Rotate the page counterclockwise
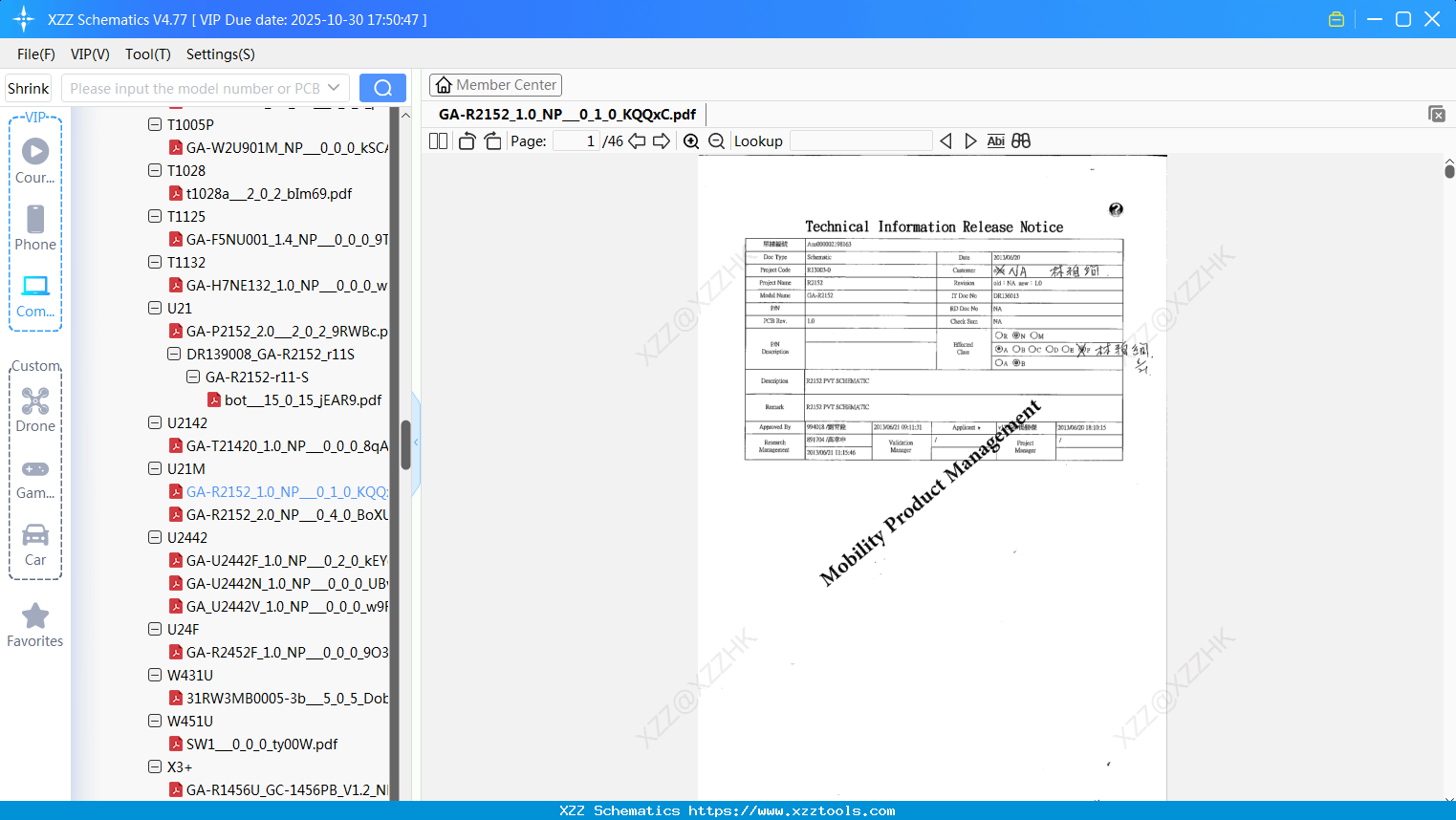 tap(467, 141)
